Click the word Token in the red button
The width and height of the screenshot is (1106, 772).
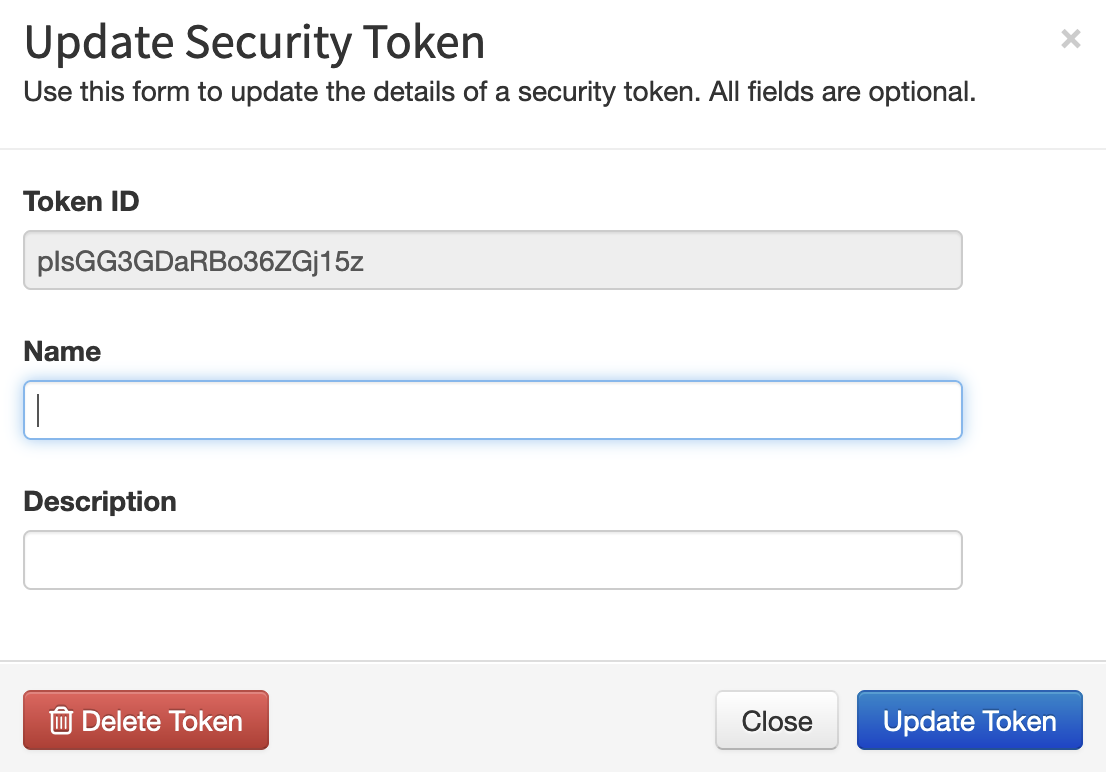pos(205,721)
